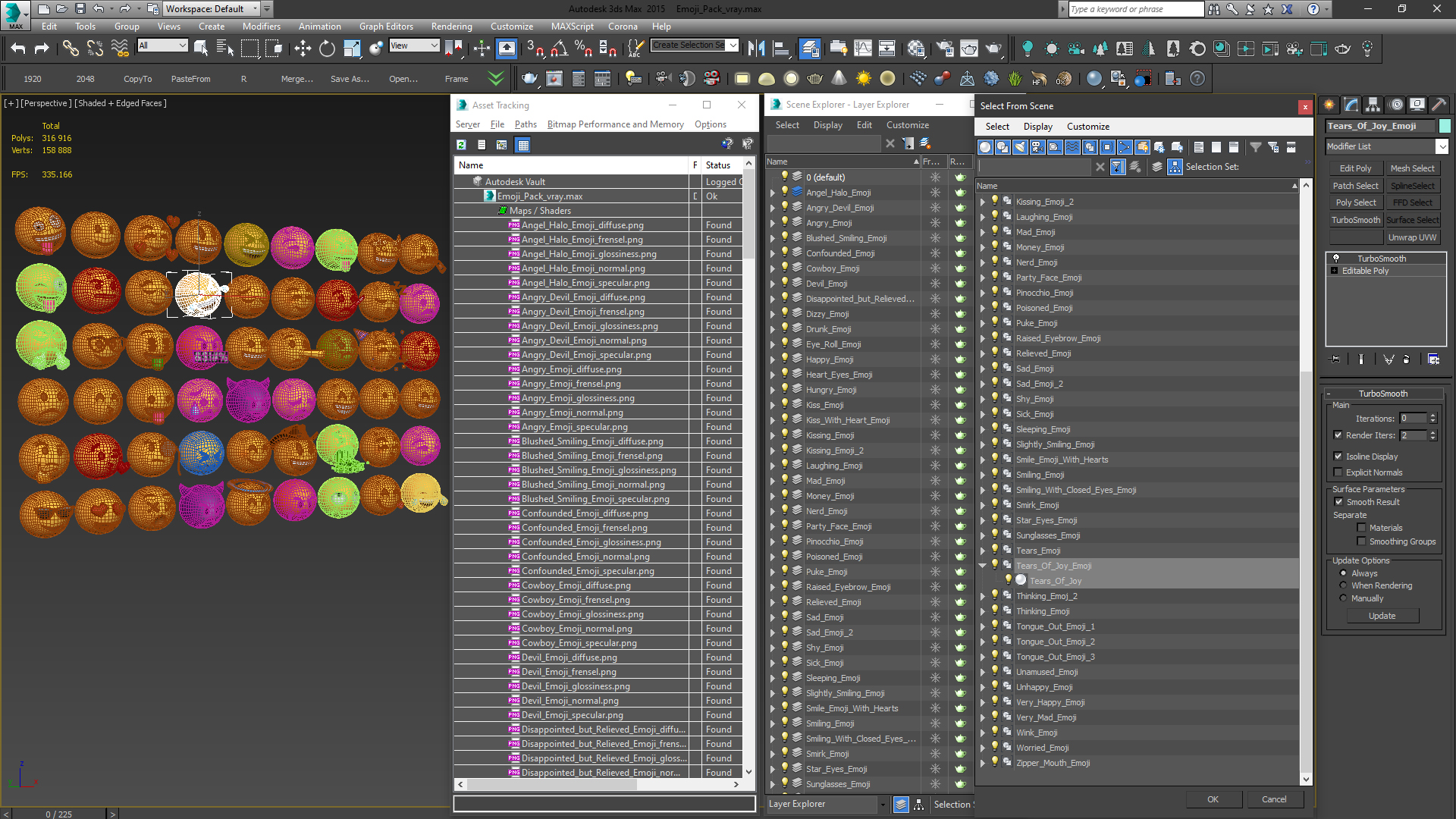This screenshot has width=1456, height=819.
Task: Toggle the Smooth Result checkbox
Action: point(1338,502)
